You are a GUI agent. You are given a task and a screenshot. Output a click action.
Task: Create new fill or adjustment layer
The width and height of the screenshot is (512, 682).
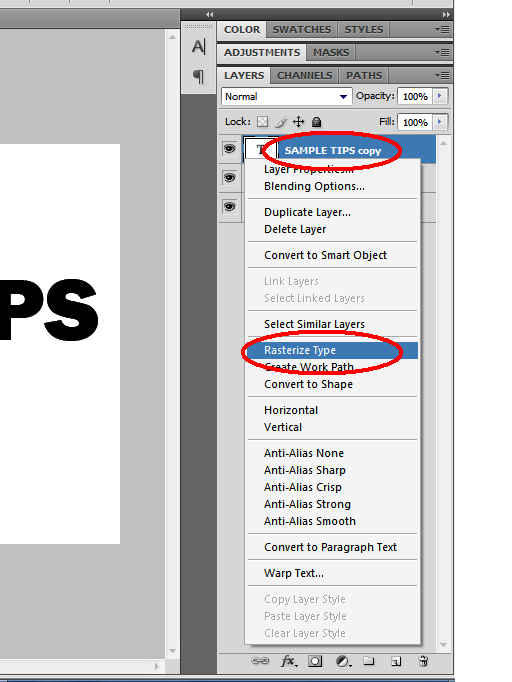pyautogui.click(x=344, y=662)
